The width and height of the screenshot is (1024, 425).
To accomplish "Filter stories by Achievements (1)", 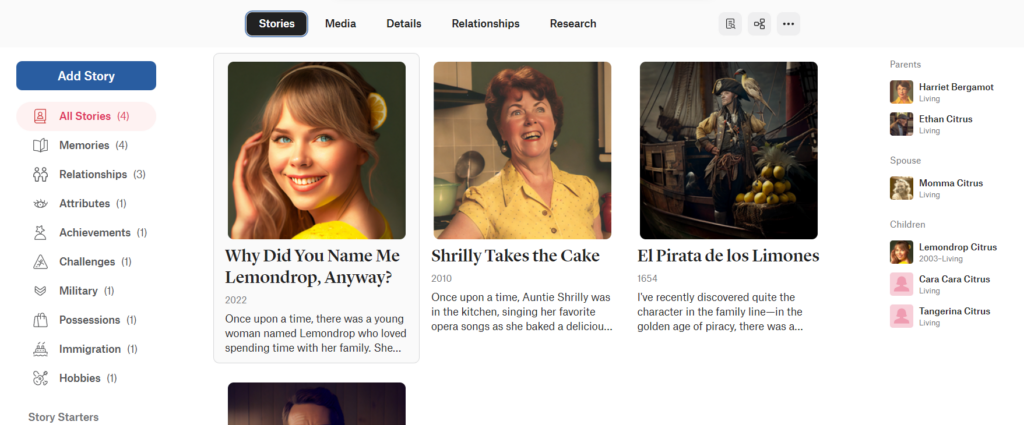I will coord(86,232).
